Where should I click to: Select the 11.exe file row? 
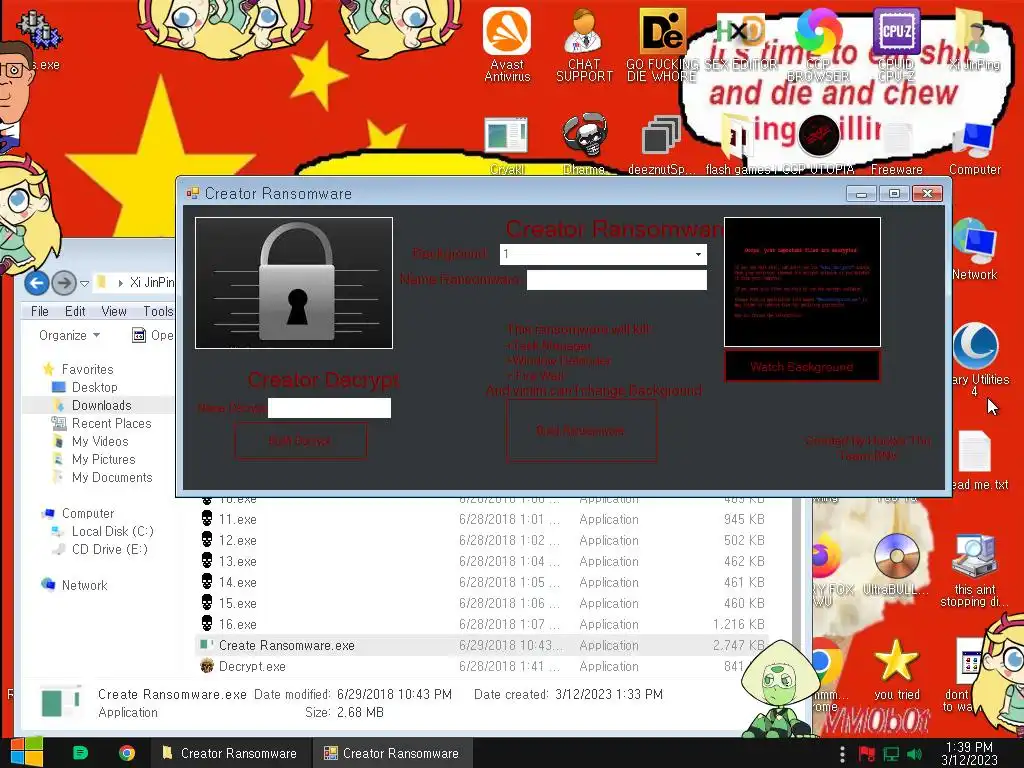pos(482,520)
